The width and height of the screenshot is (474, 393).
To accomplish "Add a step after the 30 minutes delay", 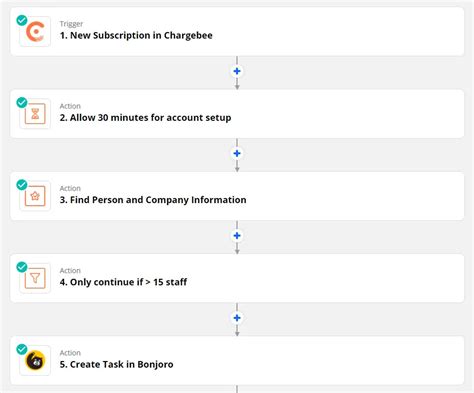I will click(237, 153).
